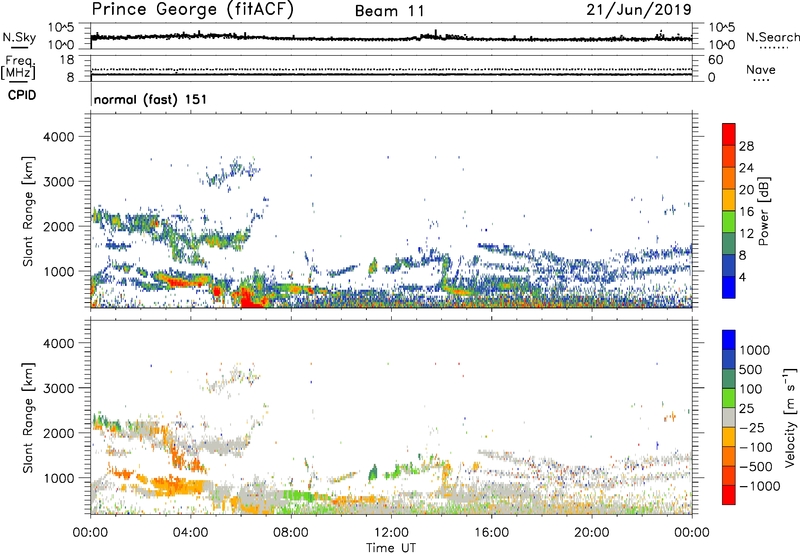Click the 60 tick on Nave axis

[x=715, y=60]
